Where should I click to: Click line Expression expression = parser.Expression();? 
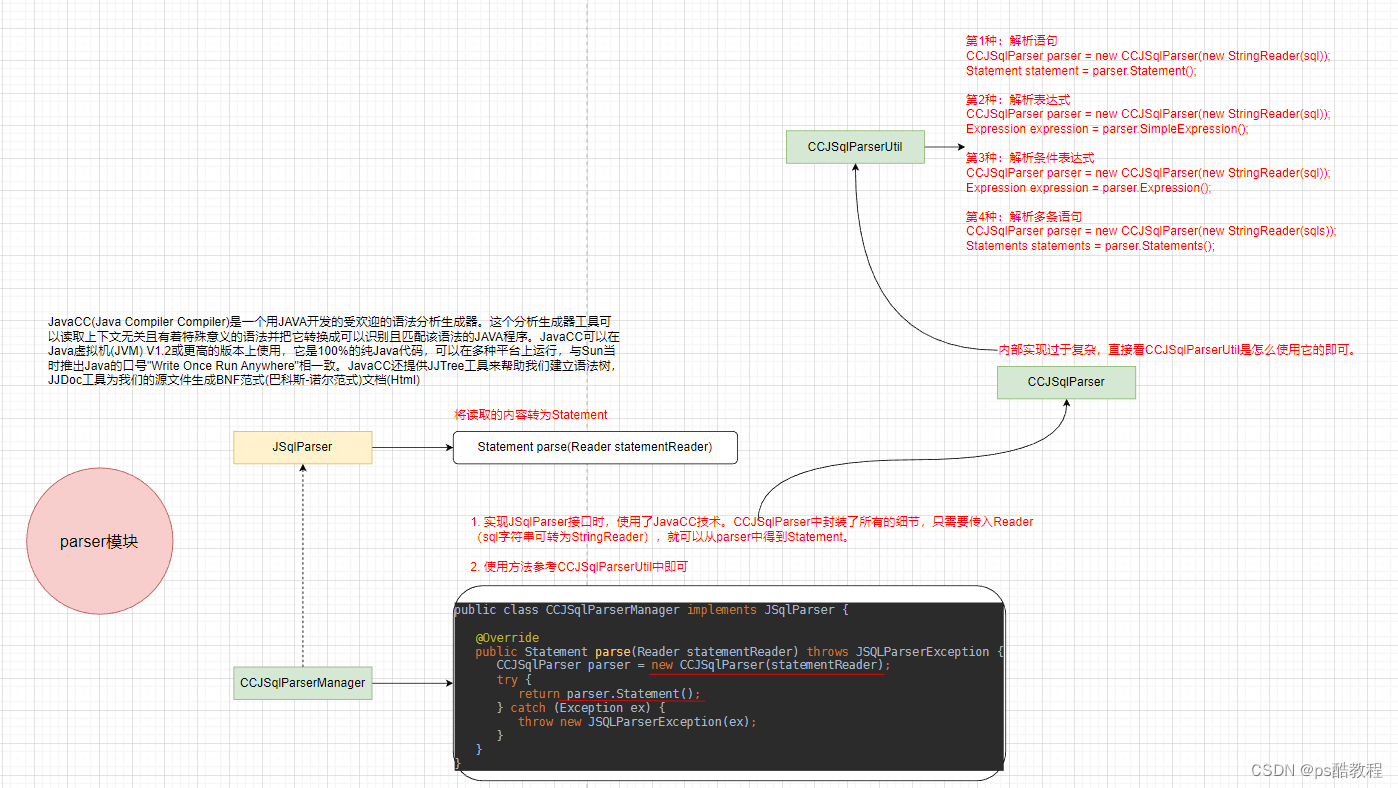click(x=1088, y=187)
